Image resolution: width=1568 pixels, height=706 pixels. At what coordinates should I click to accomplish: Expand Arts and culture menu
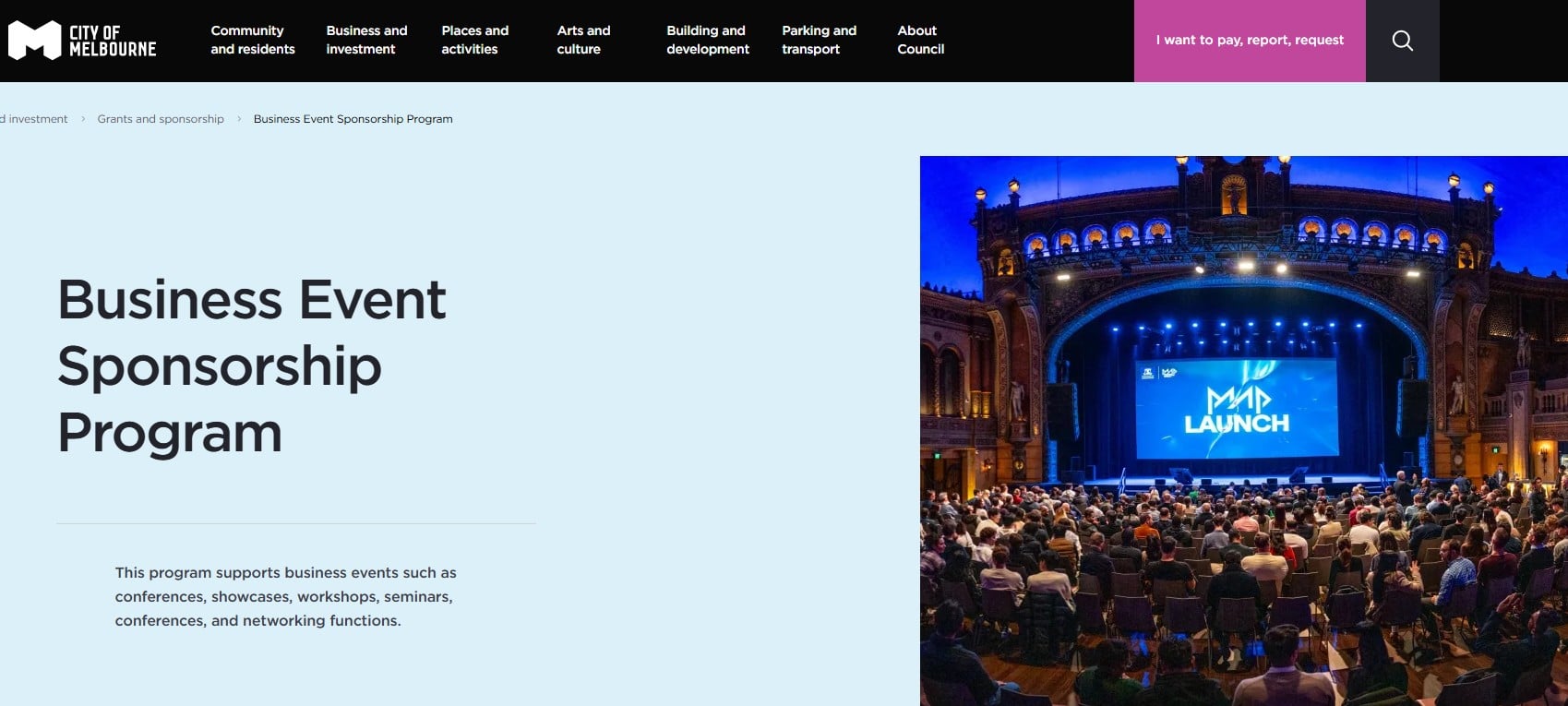(x=583, y=40)
